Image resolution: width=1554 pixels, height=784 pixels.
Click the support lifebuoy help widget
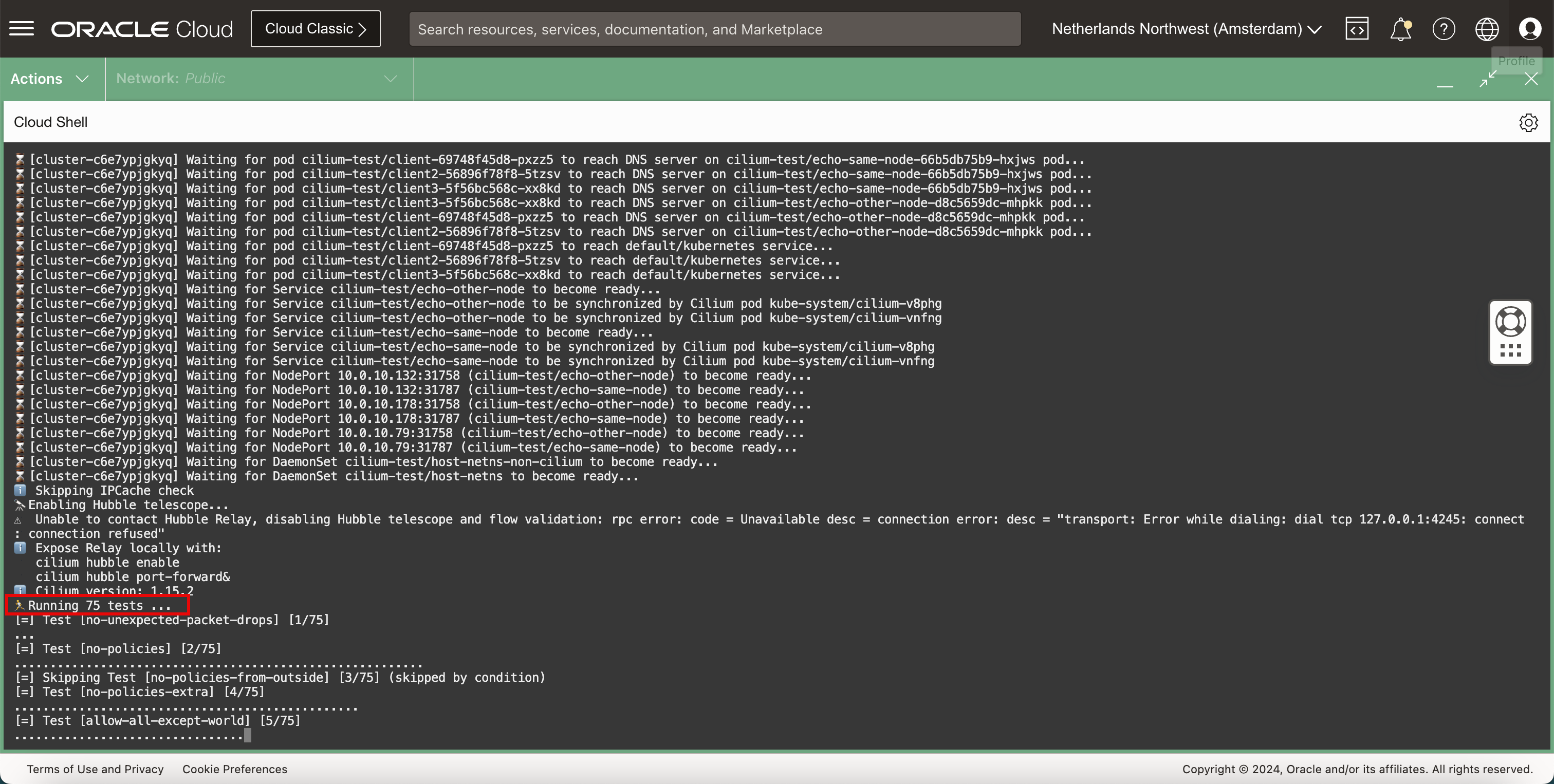[x=1510, y=322]
